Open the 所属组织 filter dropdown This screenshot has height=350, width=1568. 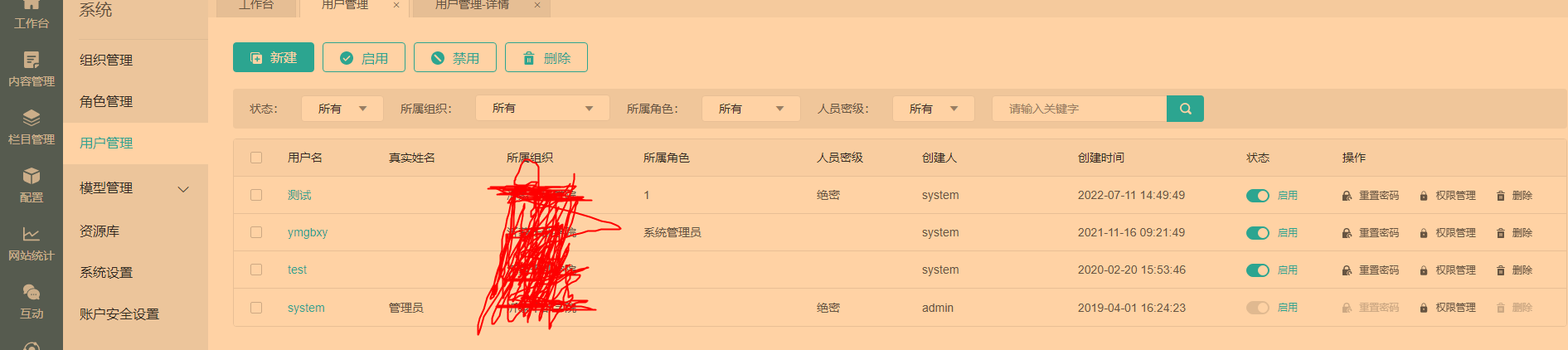coord(542,109)
